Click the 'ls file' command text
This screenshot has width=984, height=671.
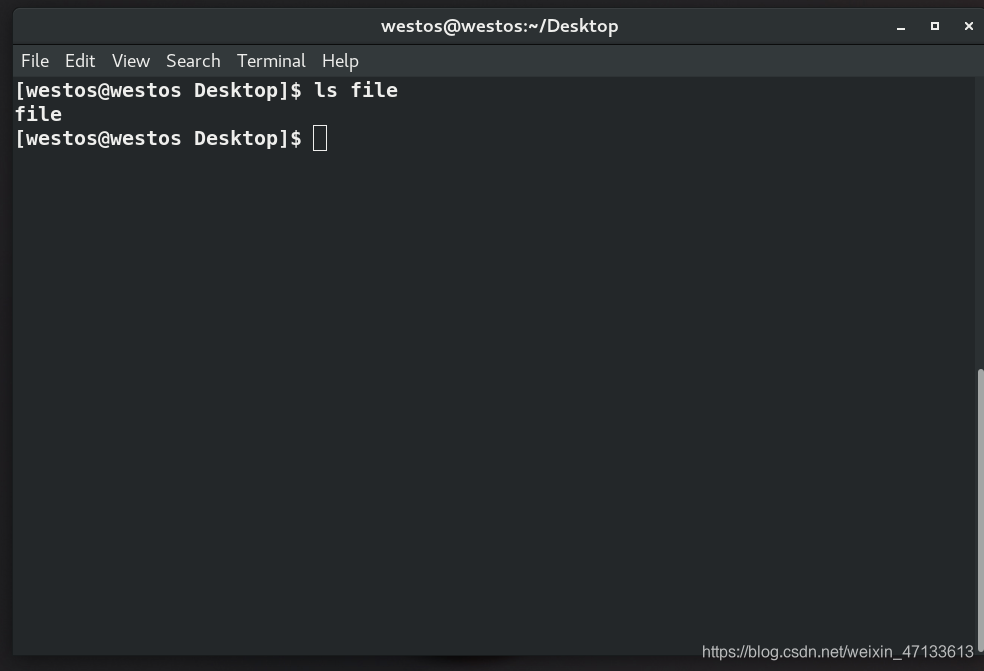pos(356,90)
